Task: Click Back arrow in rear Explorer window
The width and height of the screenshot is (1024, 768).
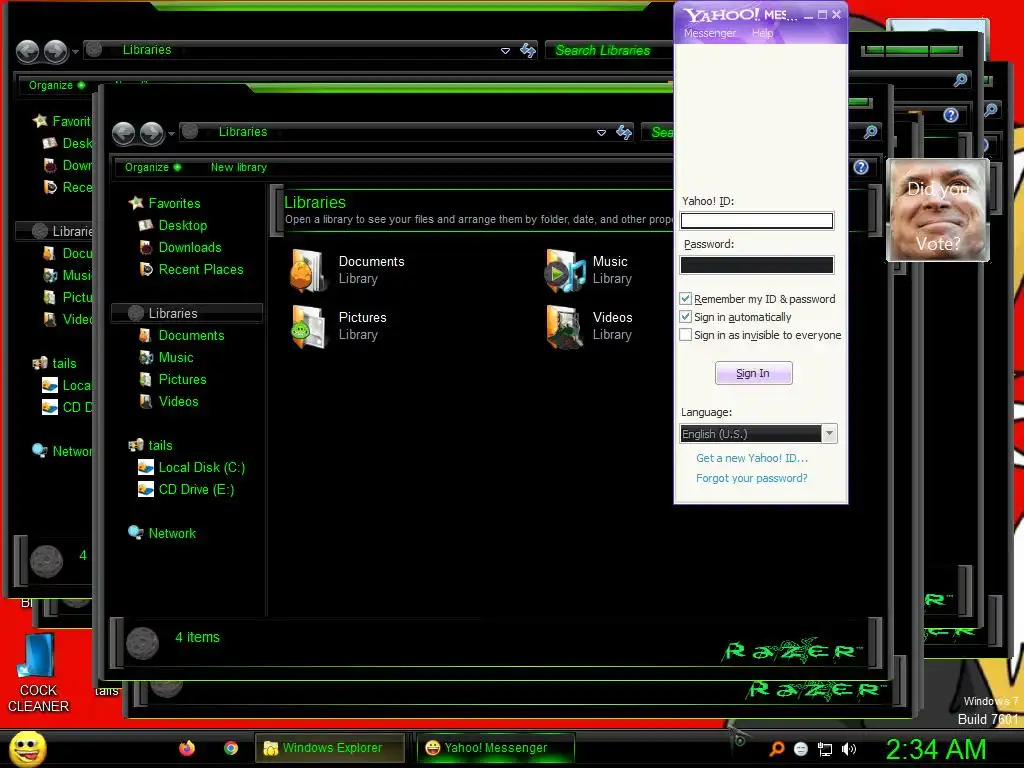Action: pos(27,52)
